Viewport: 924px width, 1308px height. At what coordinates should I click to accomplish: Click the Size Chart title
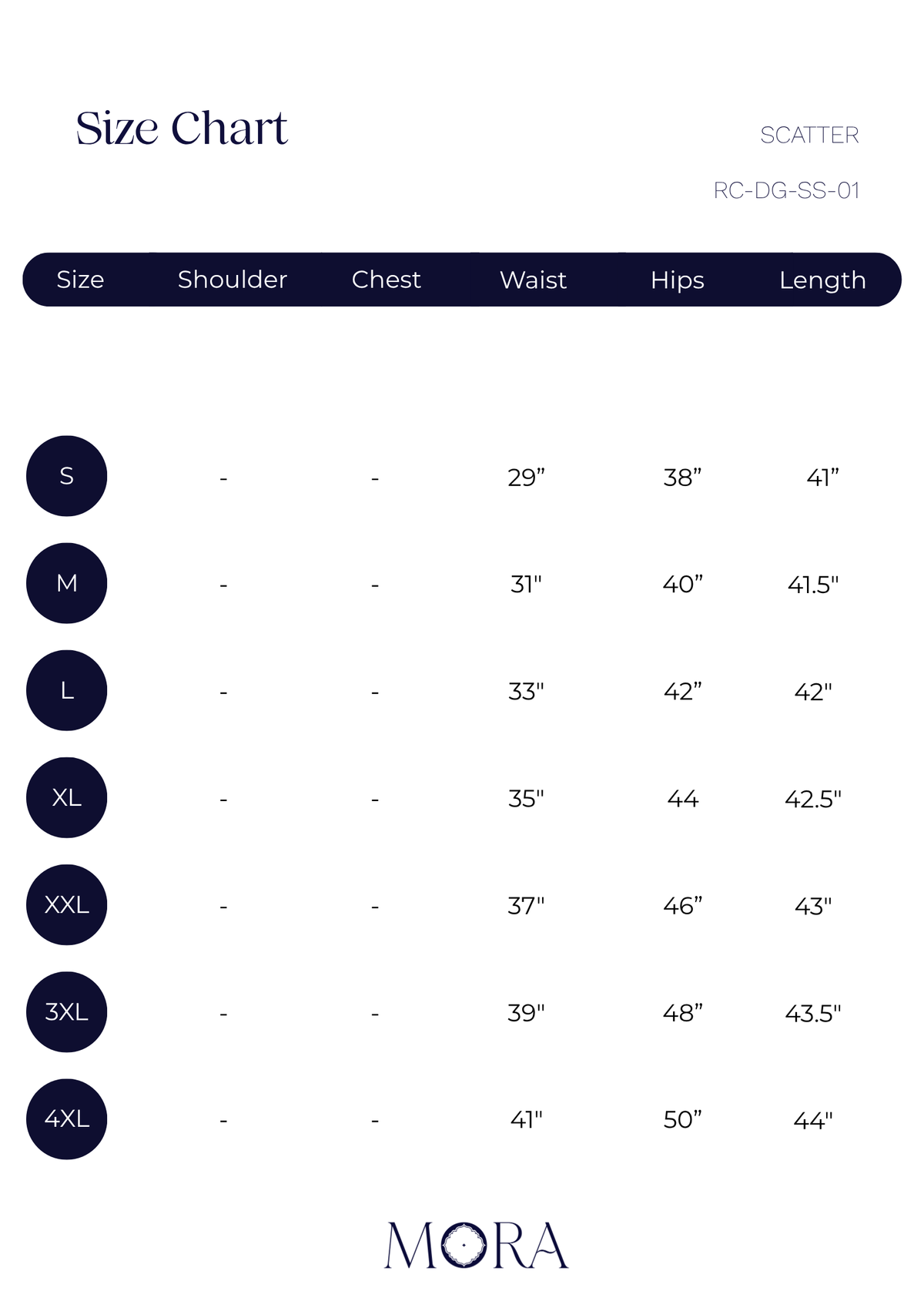point(182,128)
